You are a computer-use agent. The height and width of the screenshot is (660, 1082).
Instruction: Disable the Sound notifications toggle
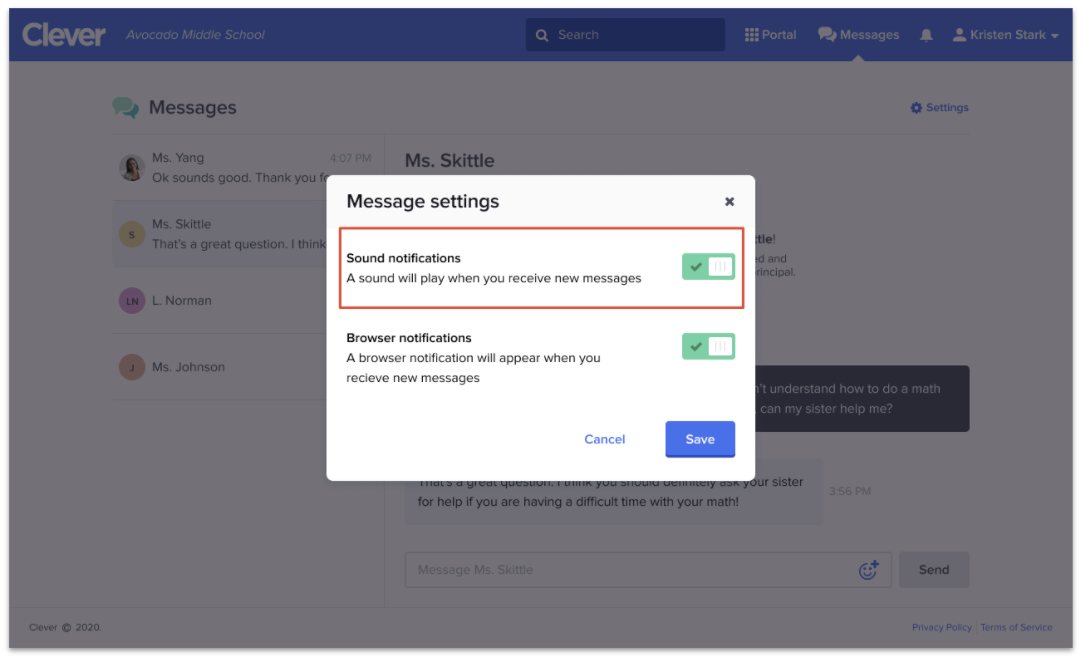pyautogui.click(x=708, y=267)
